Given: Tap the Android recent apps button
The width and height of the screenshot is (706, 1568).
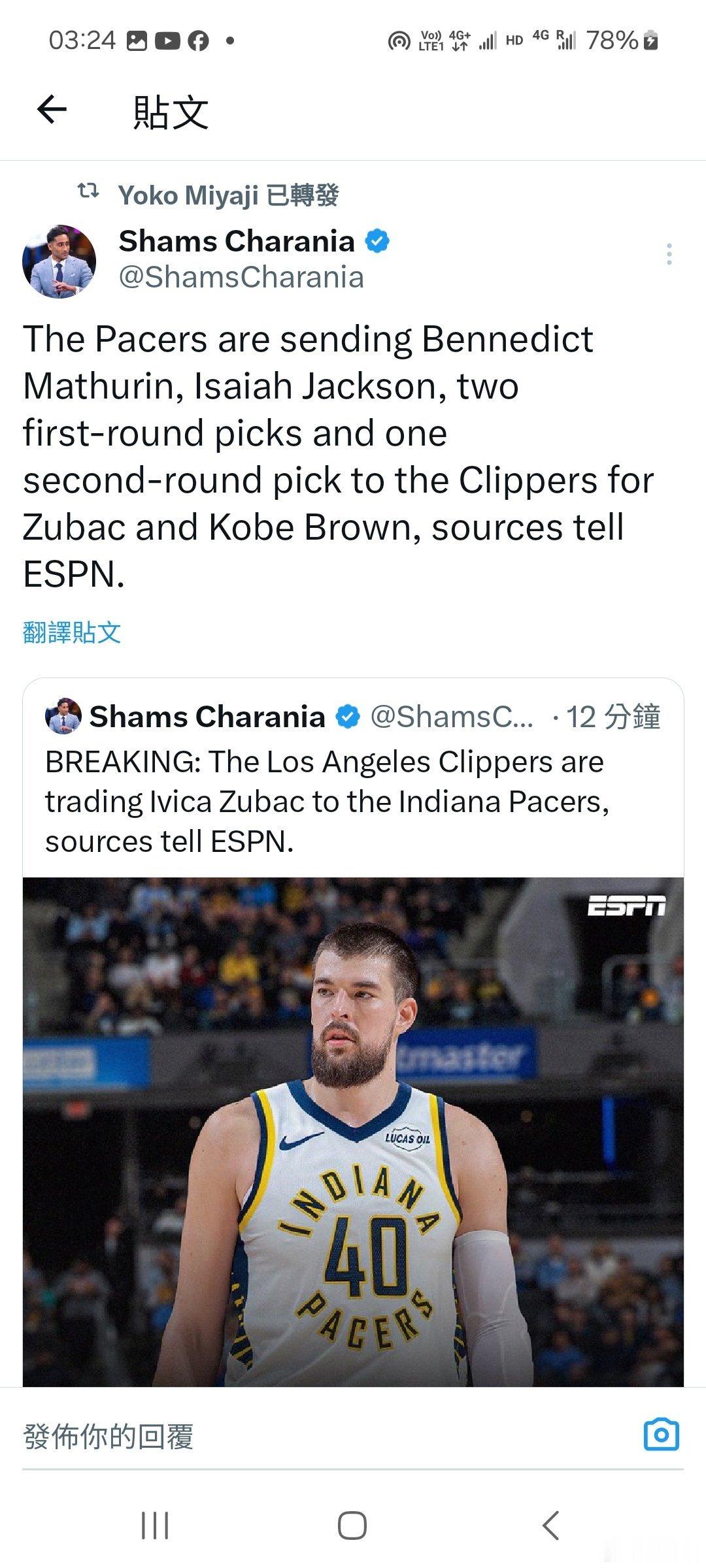Looking at the screenshot, I should click(x=156, y=1526).
